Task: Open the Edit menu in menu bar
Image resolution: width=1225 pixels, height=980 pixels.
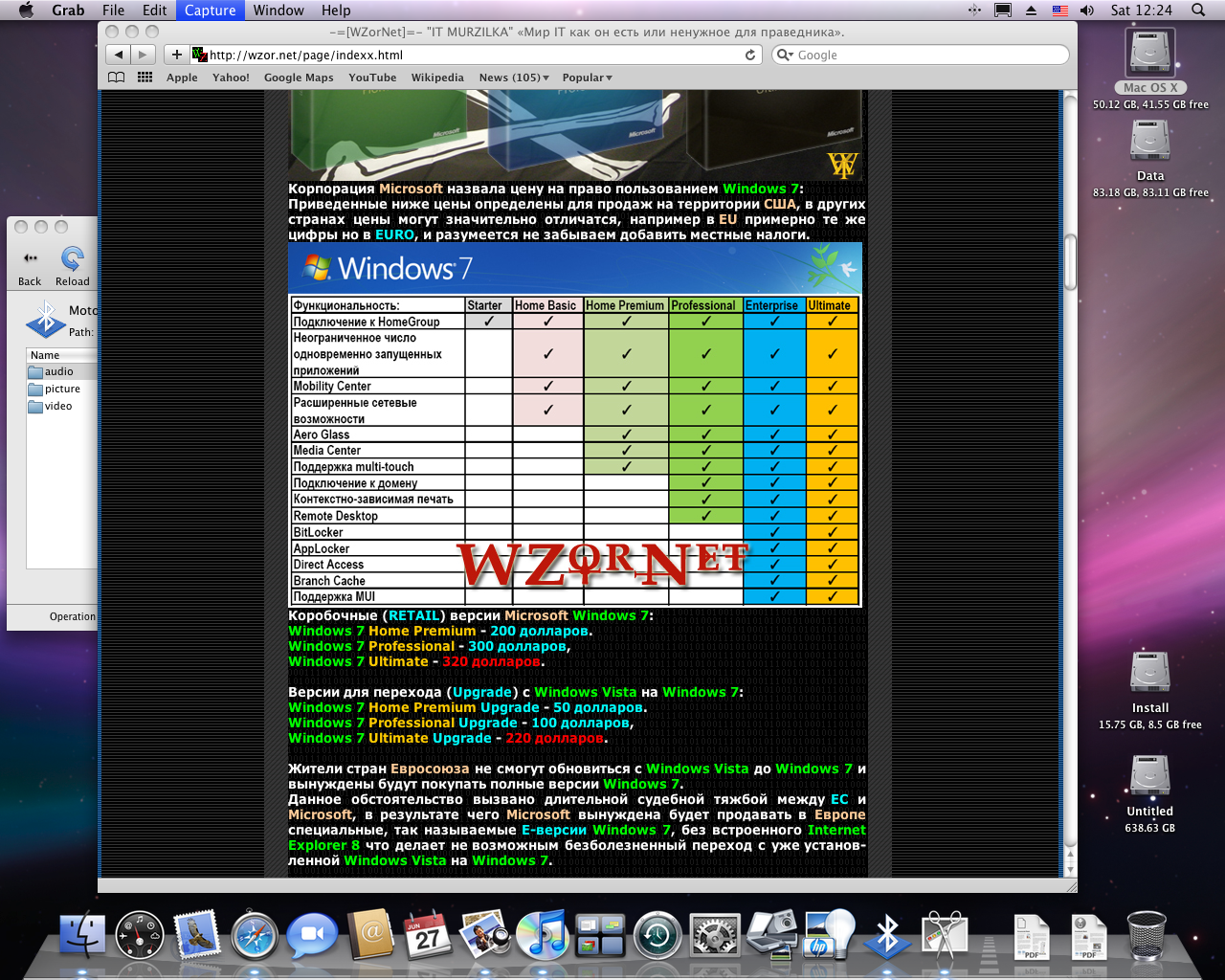Action: pos(154,11)
